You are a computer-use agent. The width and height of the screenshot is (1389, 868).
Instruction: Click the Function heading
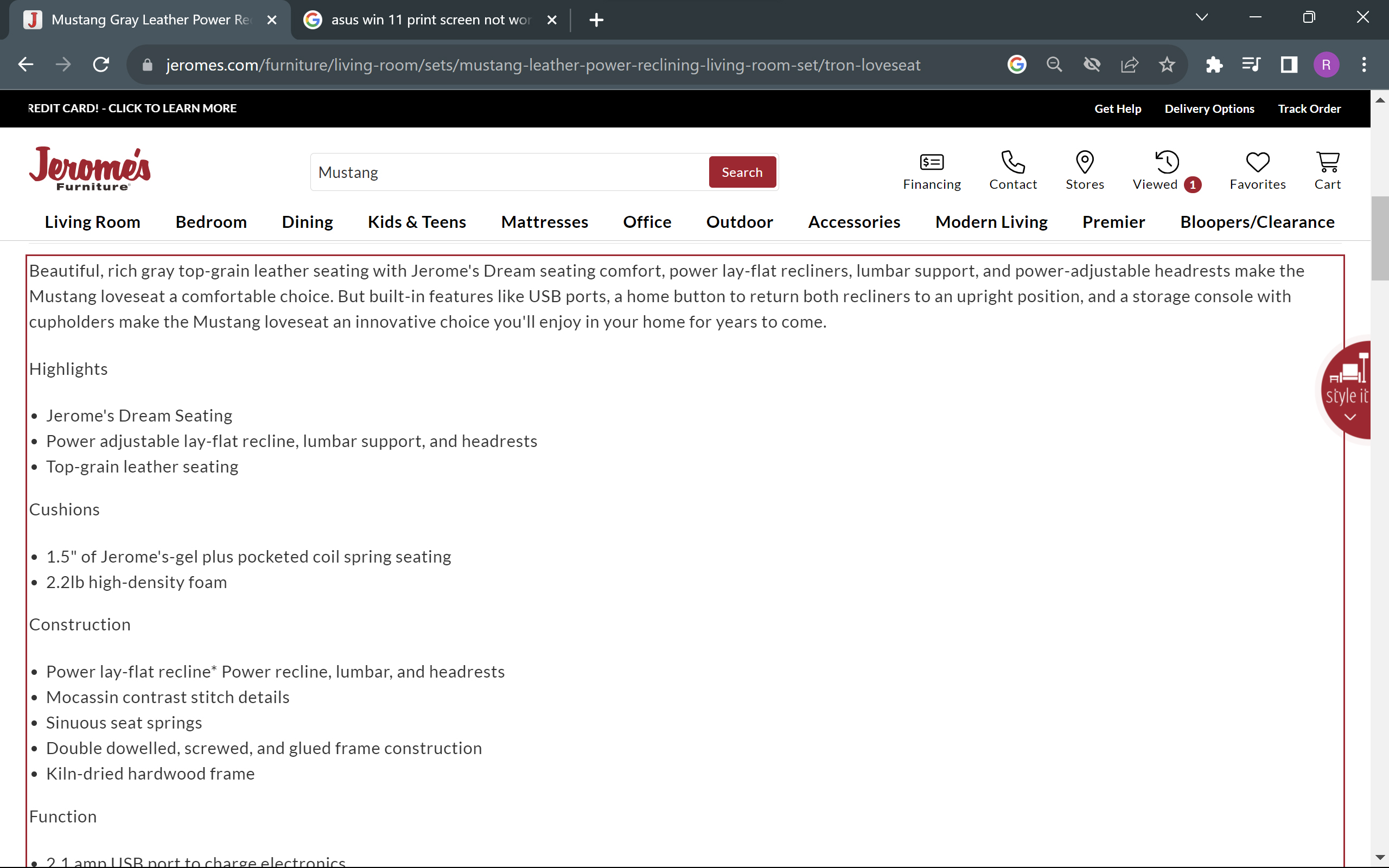click(62, 817)
